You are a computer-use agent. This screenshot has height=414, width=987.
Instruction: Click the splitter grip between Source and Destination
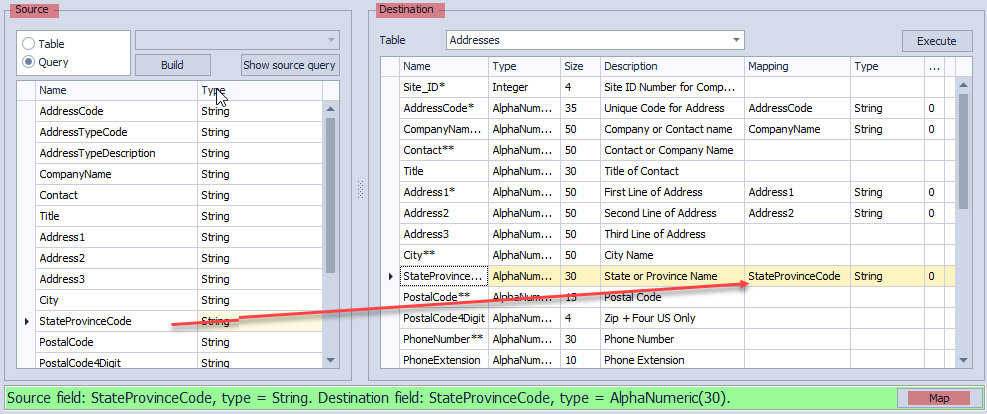click(361, 190)
